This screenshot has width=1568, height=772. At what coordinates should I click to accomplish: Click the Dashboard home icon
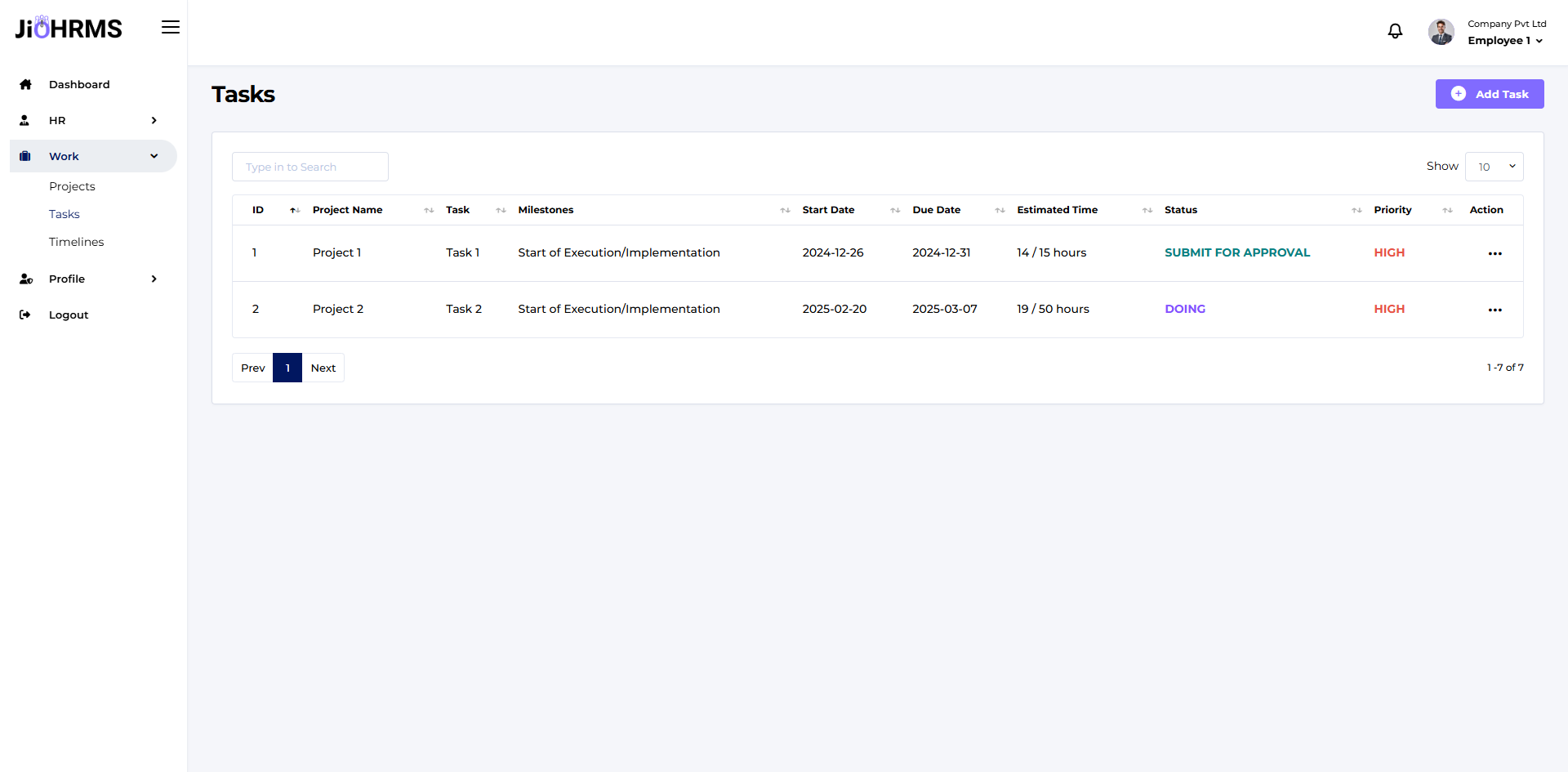pos(25,84)
